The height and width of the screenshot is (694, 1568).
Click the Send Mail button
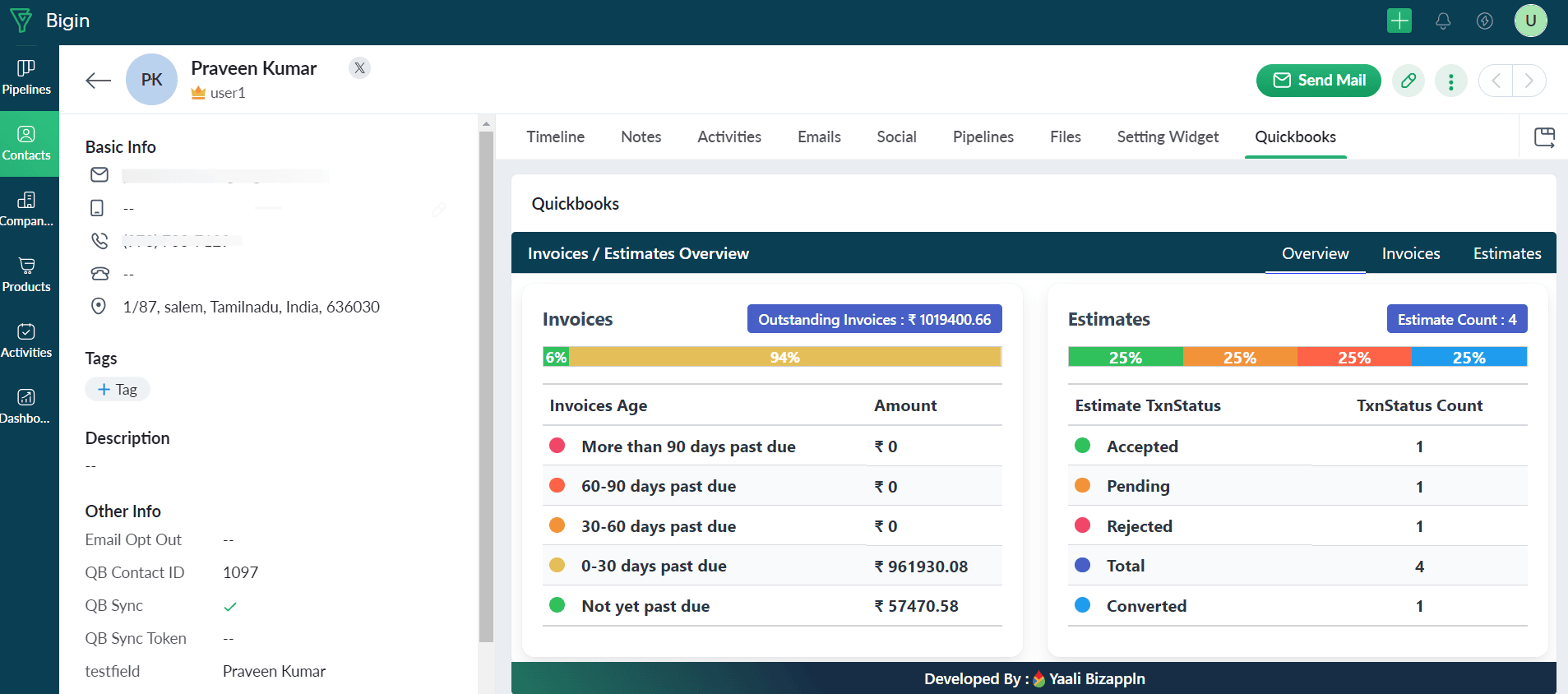[x=1318, y=81]
